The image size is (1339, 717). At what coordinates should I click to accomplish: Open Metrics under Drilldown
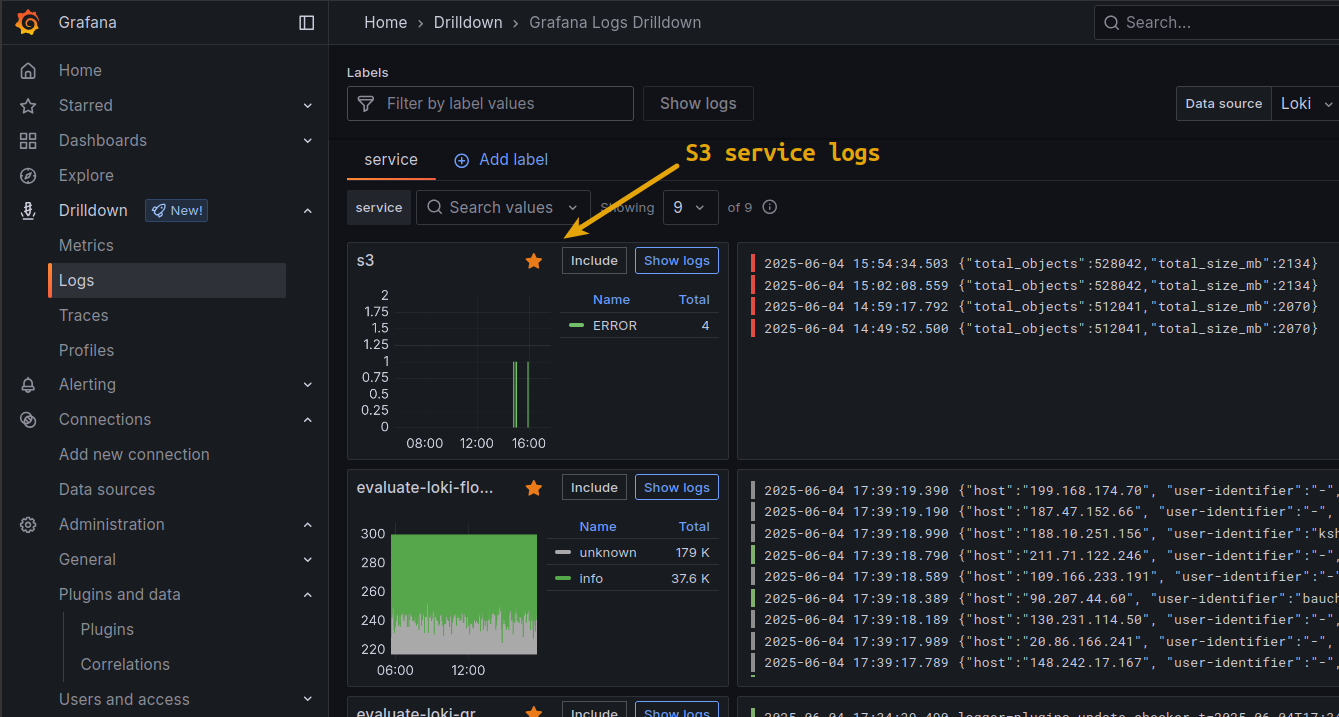(x=86, y=246)
